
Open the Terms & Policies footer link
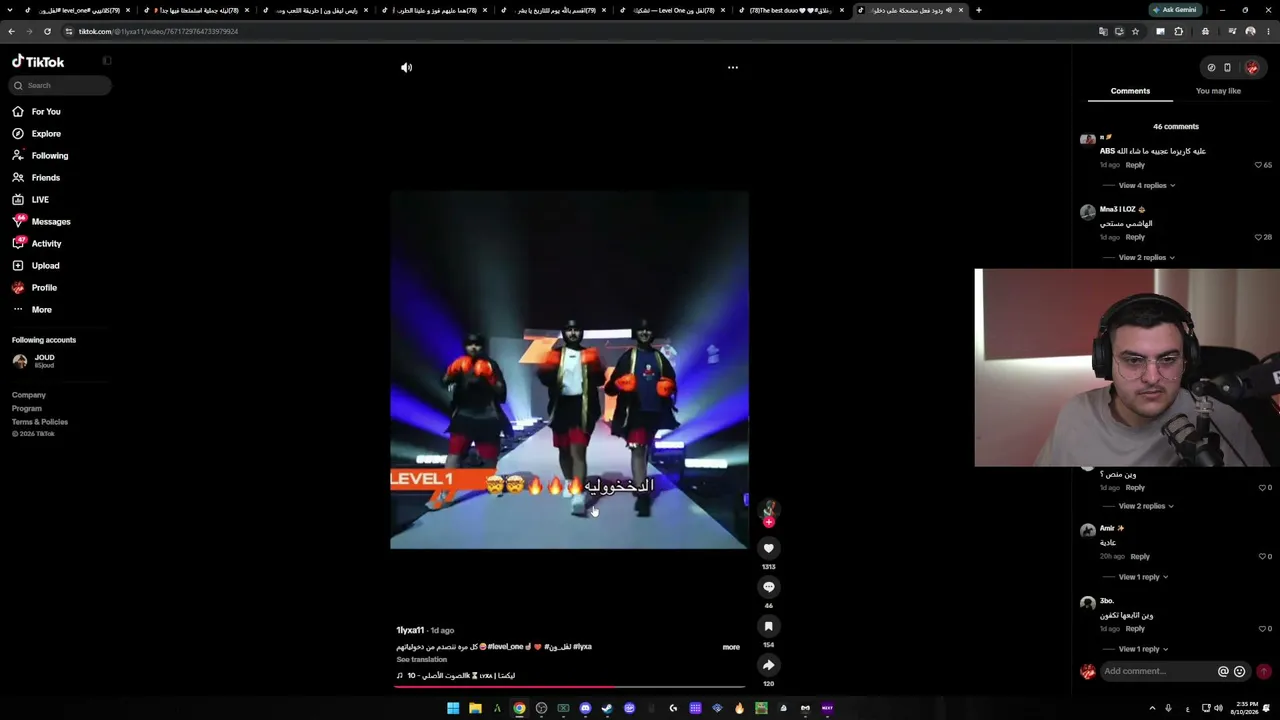[40, 422]
